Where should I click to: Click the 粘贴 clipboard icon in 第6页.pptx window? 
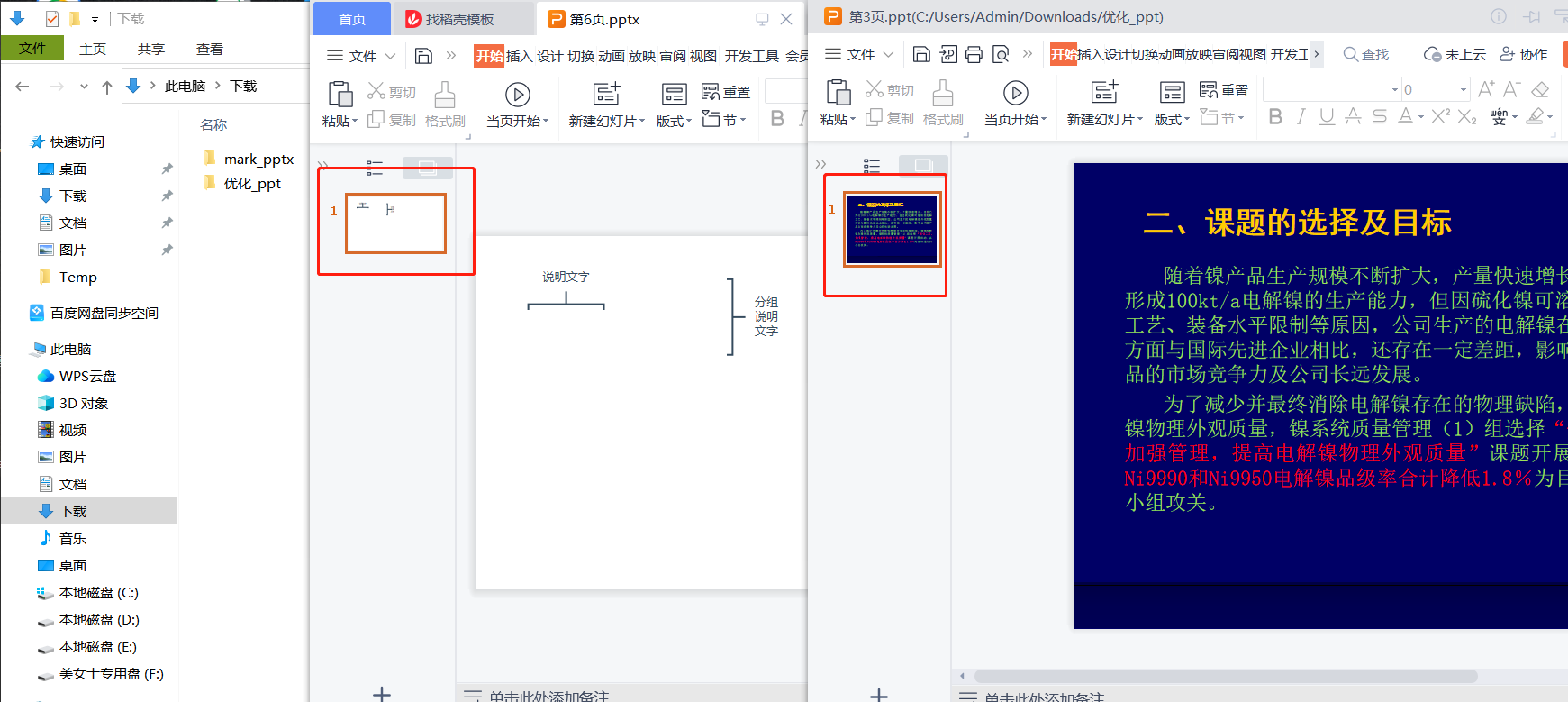[340, 94]
